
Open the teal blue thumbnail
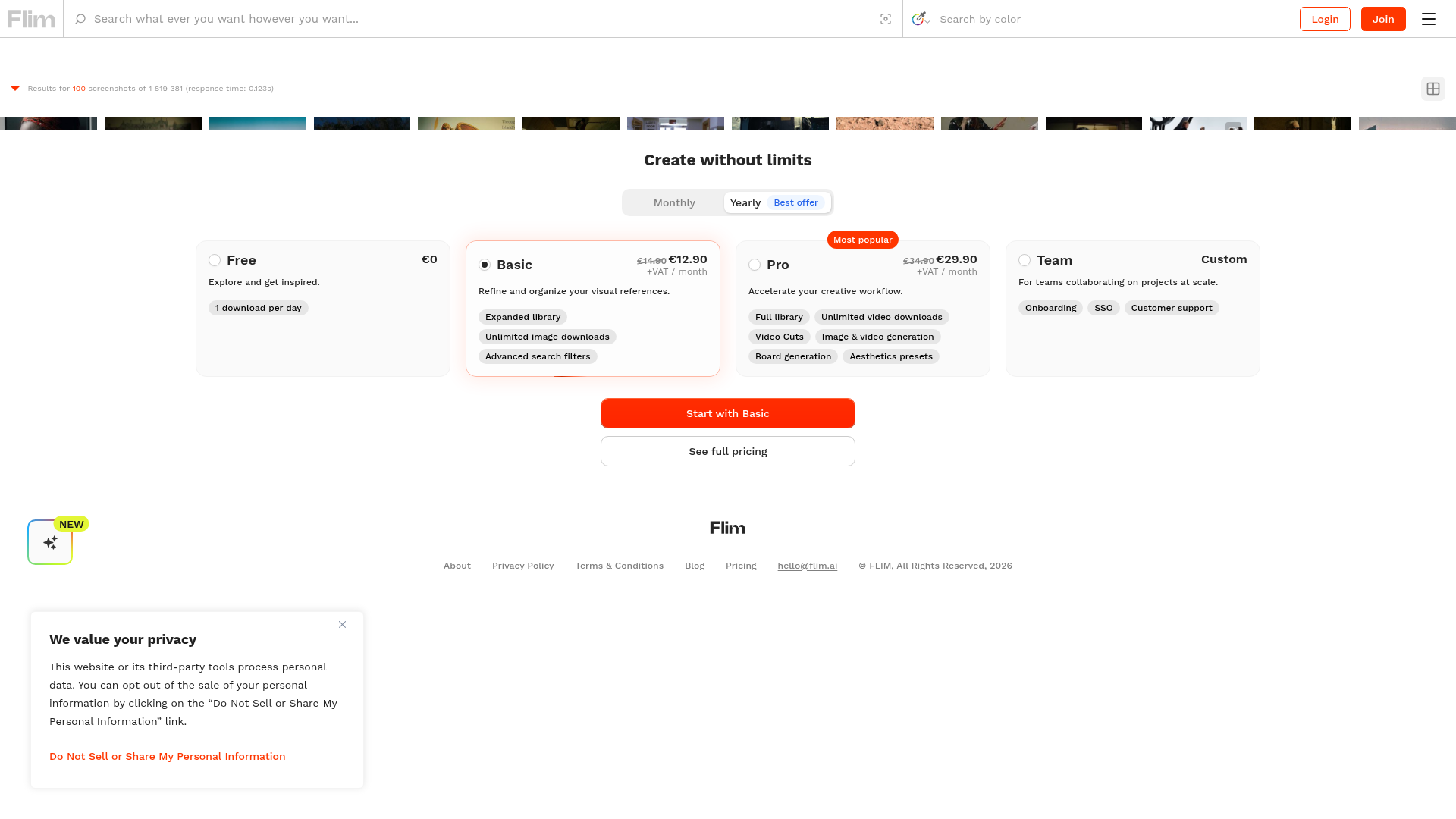point(258,123)
